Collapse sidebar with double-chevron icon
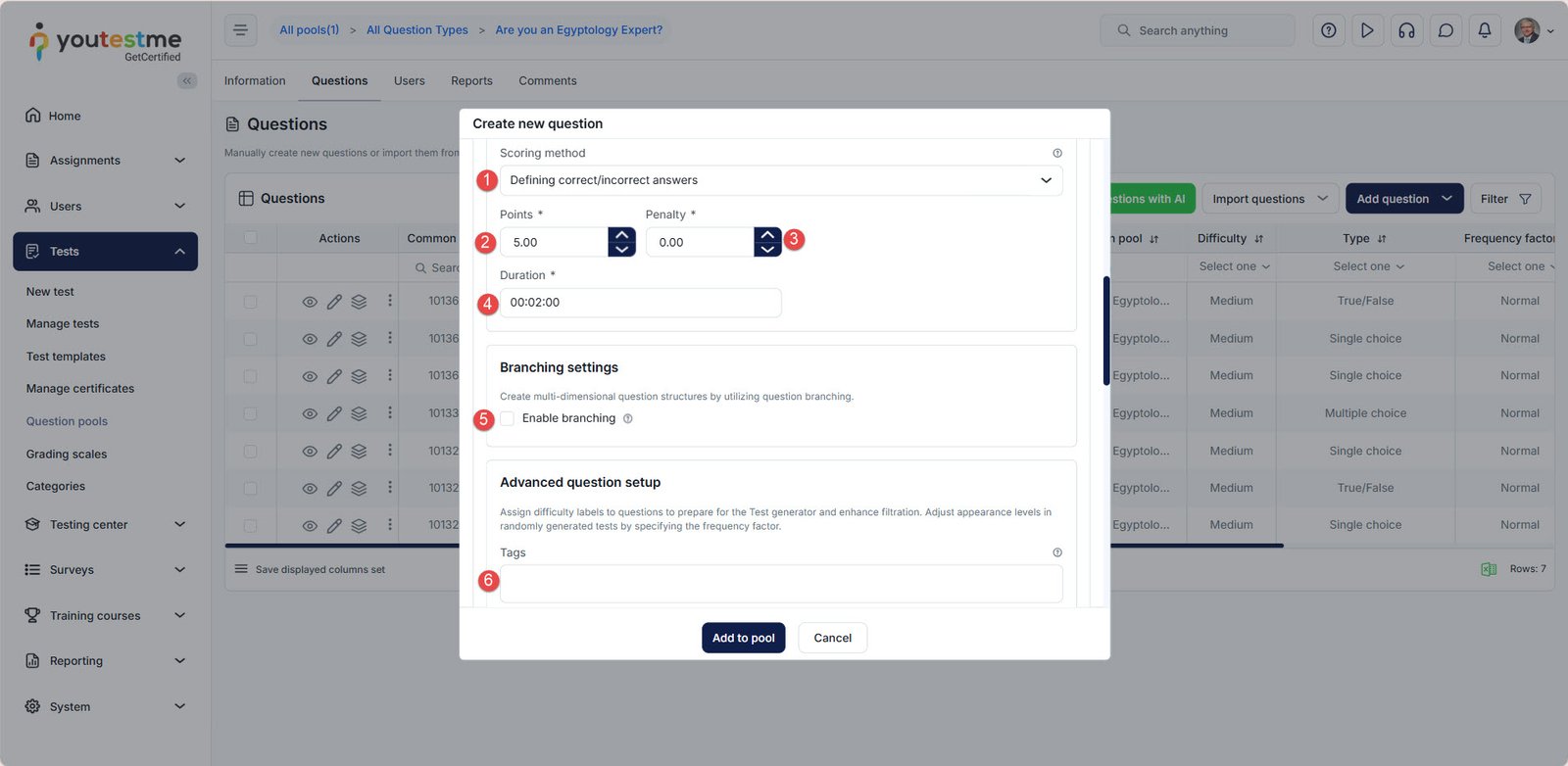This screenshot has height=766, width=1568. [186, 81]
